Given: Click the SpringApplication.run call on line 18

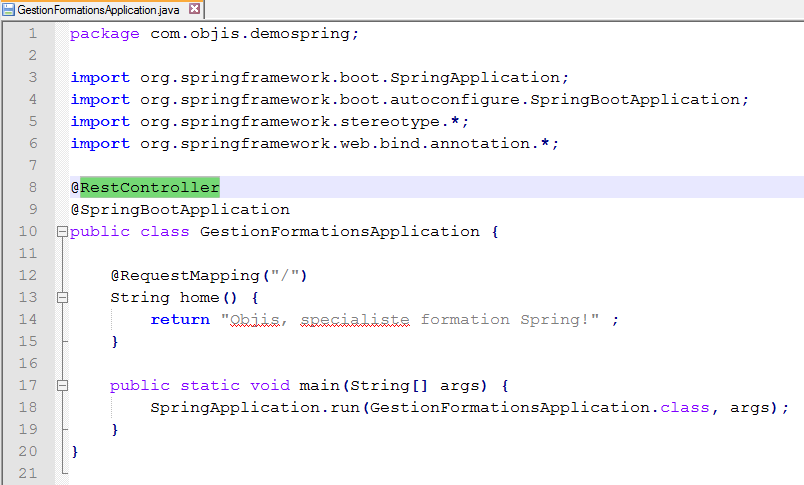Looking at the screenshot, I should (x=469, y=408).
